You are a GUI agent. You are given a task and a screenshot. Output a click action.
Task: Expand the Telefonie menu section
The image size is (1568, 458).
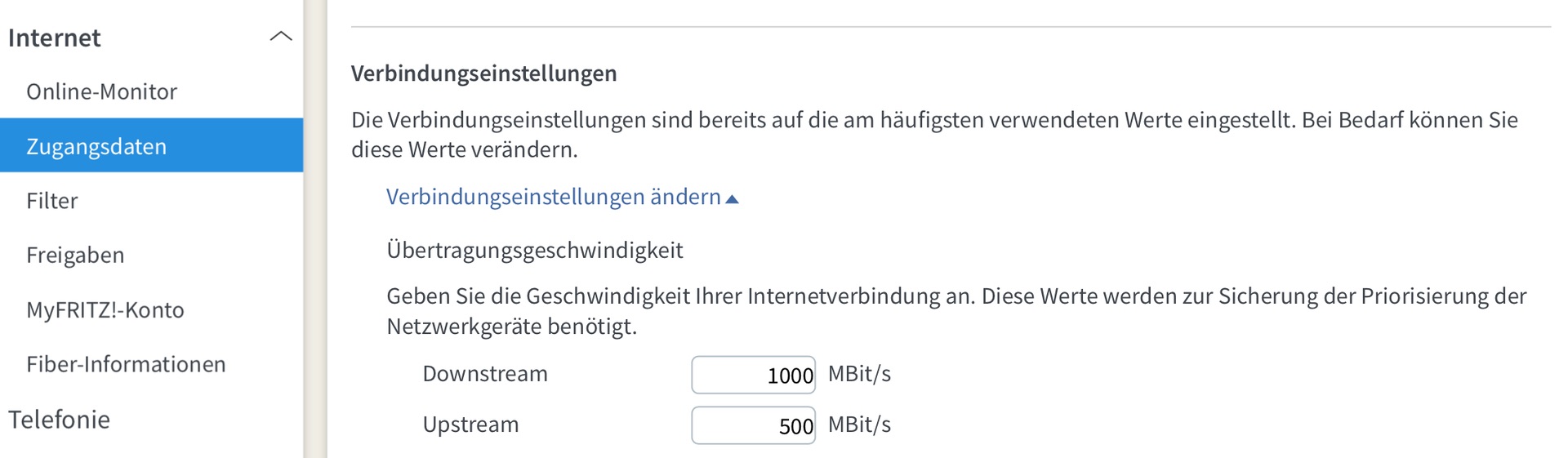pos(59,420)
